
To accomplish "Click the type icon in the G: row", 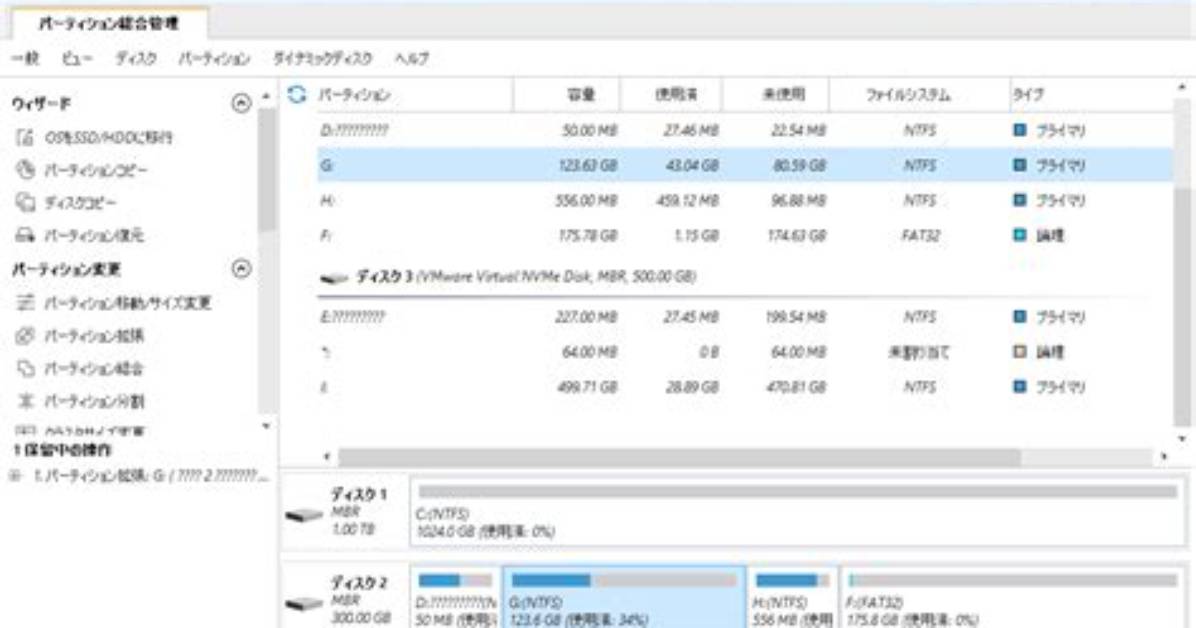I will [1019, 165].
